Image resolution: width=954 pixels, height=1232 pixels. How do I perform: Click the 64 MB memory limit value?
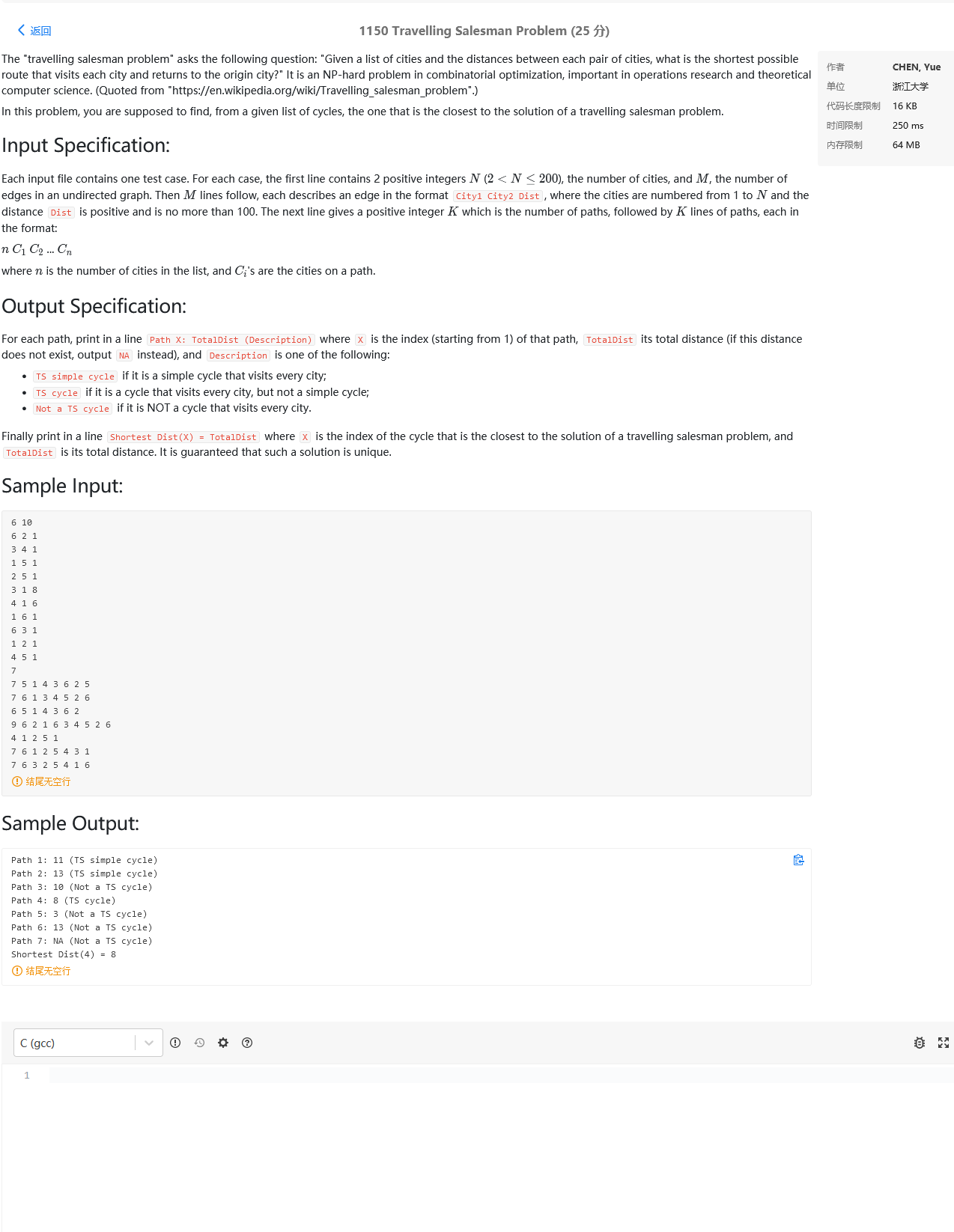[906, 144]
